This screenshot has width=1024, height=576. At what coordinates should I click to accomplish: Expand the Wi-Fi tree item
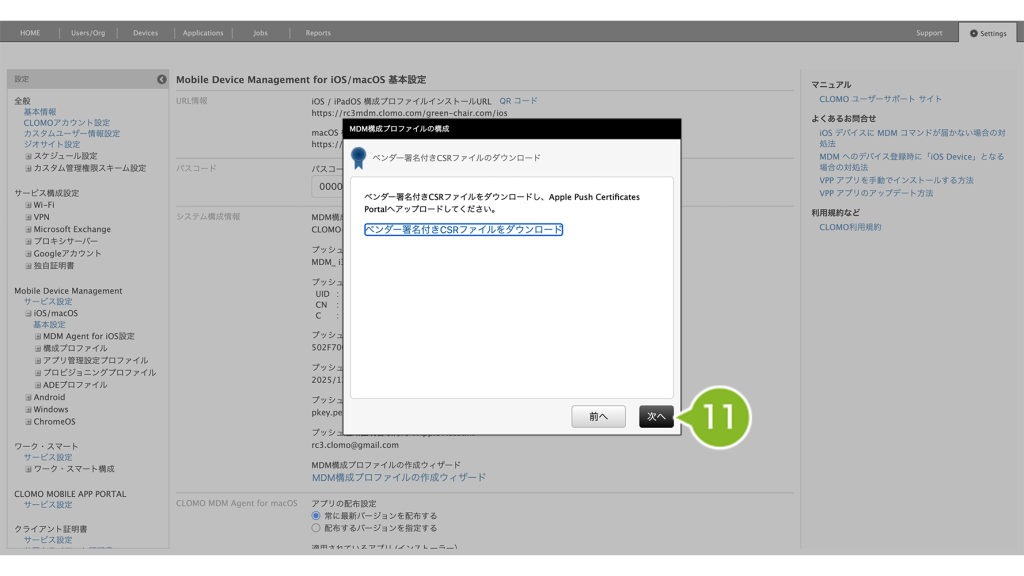(x=29, y=205)
